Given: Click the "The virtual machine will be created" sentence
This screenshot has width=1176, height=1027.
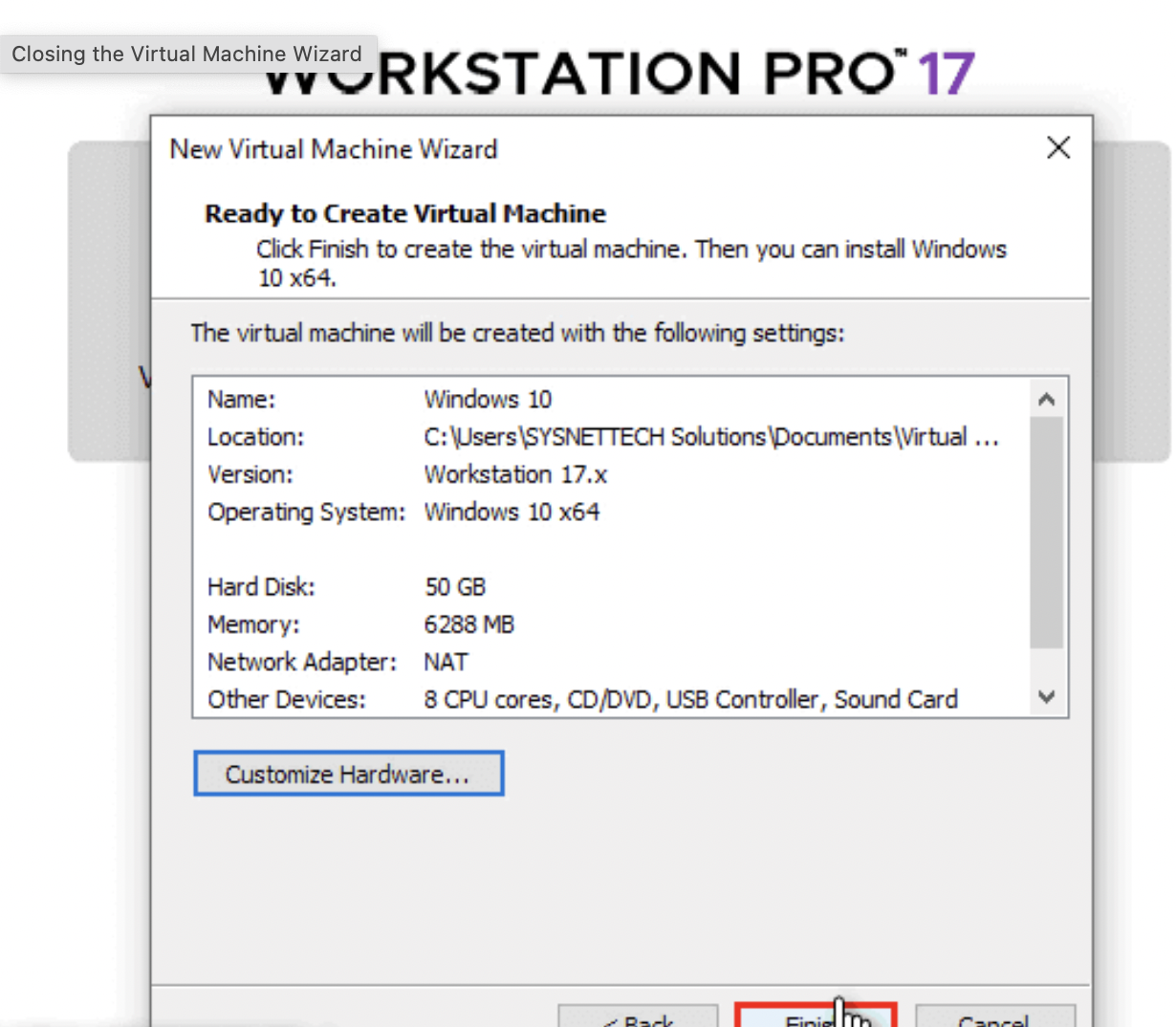Looking at the screenshot, I should [517, 333].
